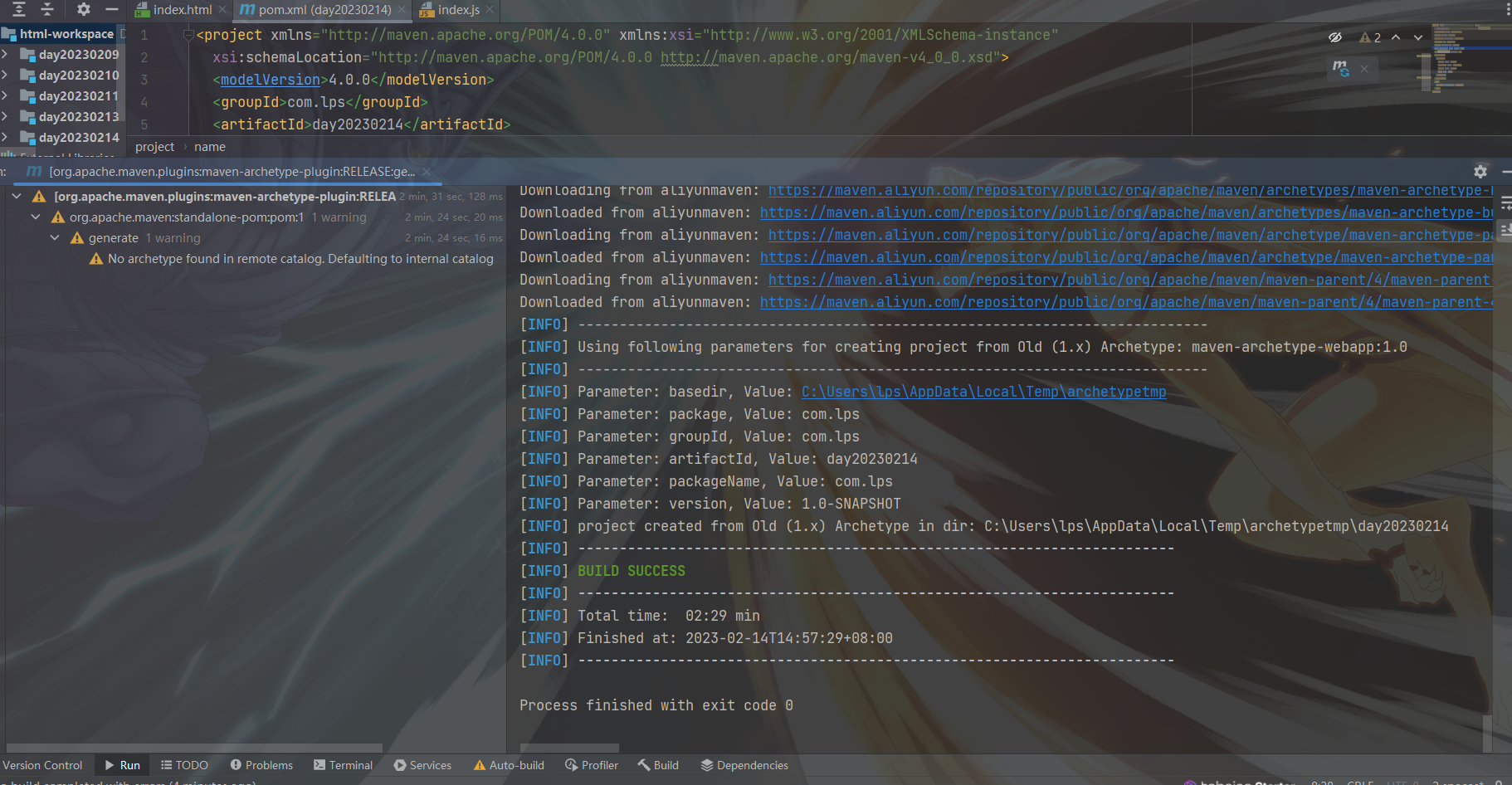Open basedir archetypetmp path link
The height and width of the screenshot is (785, 1512).
[983, 392]
